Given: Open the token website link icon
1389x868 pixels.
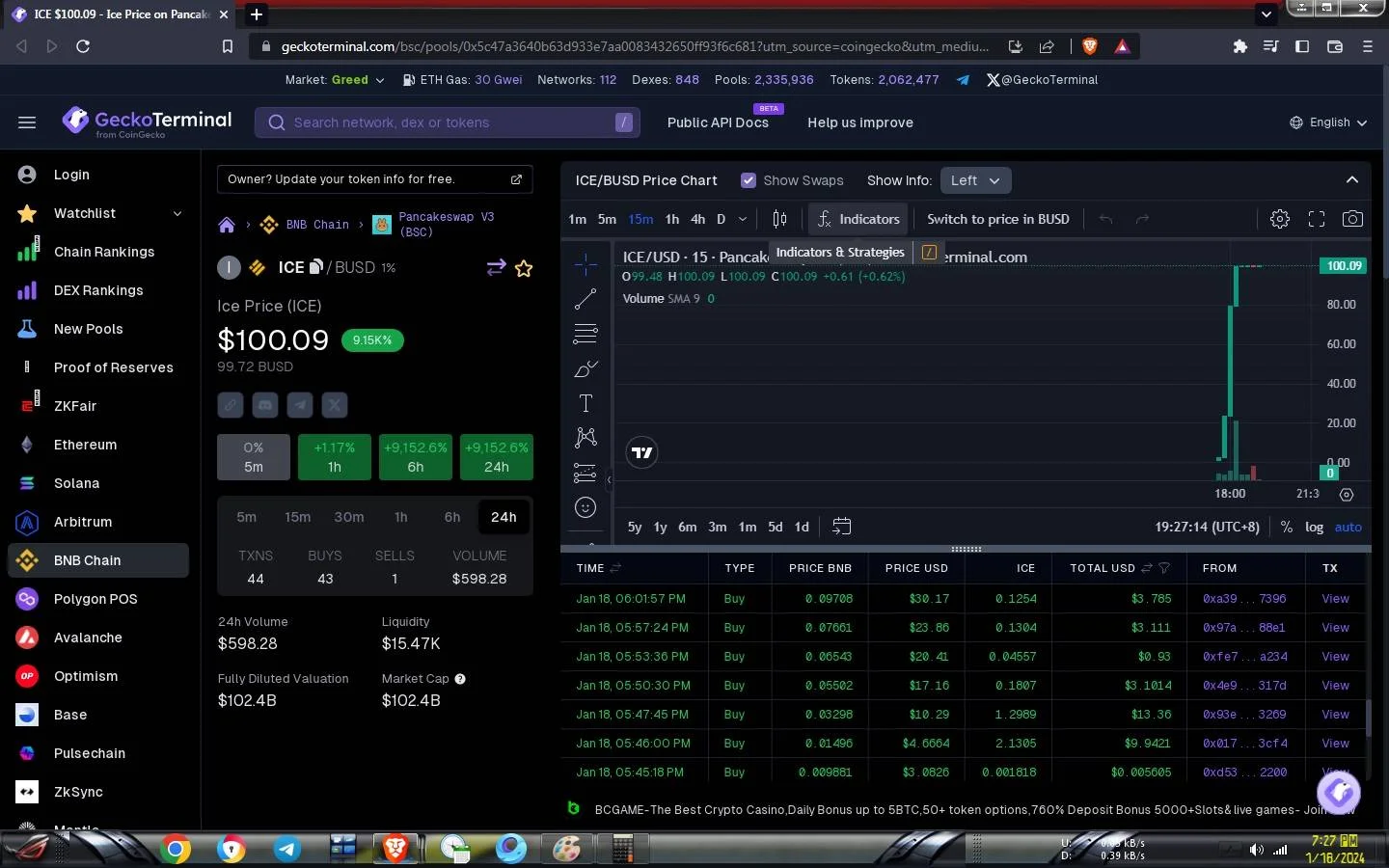Looking at the screenshot, I should (231, 405).
